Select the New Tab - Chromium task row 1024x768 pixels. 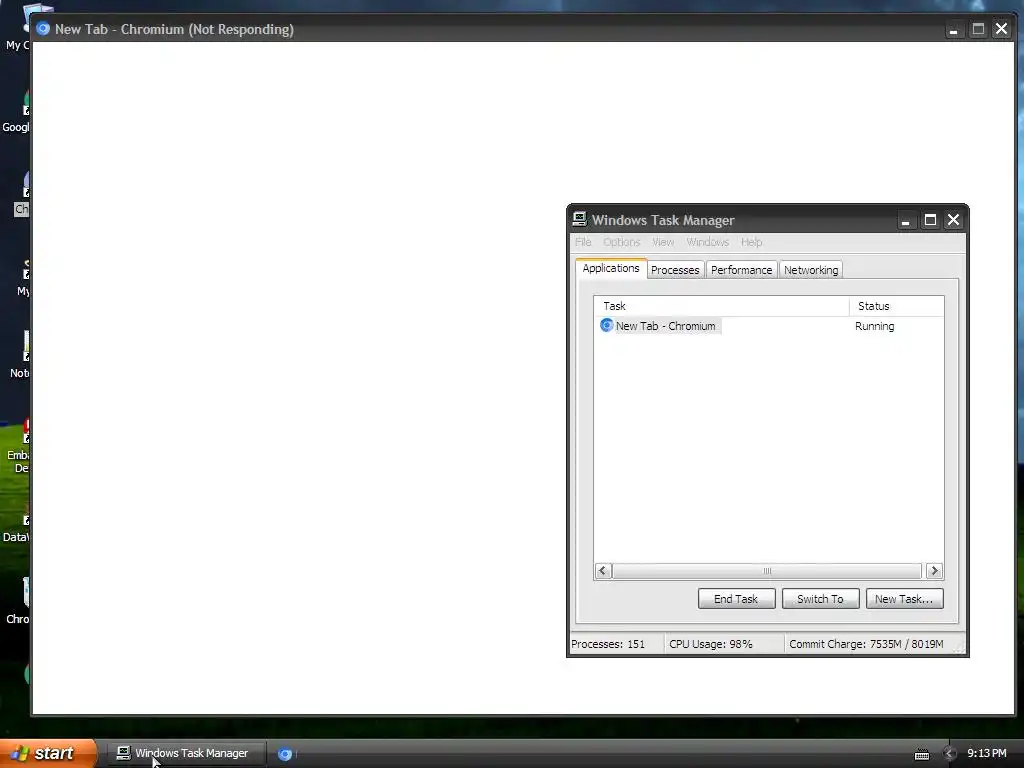(768, 326)
